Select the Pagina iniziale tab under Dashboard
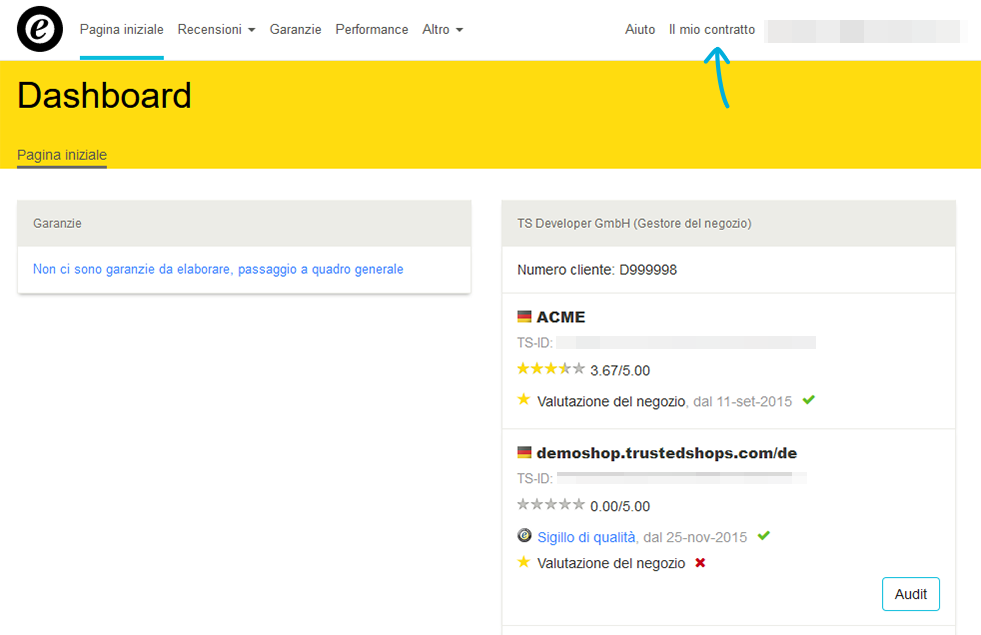981x635 pixels. click(62, 155)
